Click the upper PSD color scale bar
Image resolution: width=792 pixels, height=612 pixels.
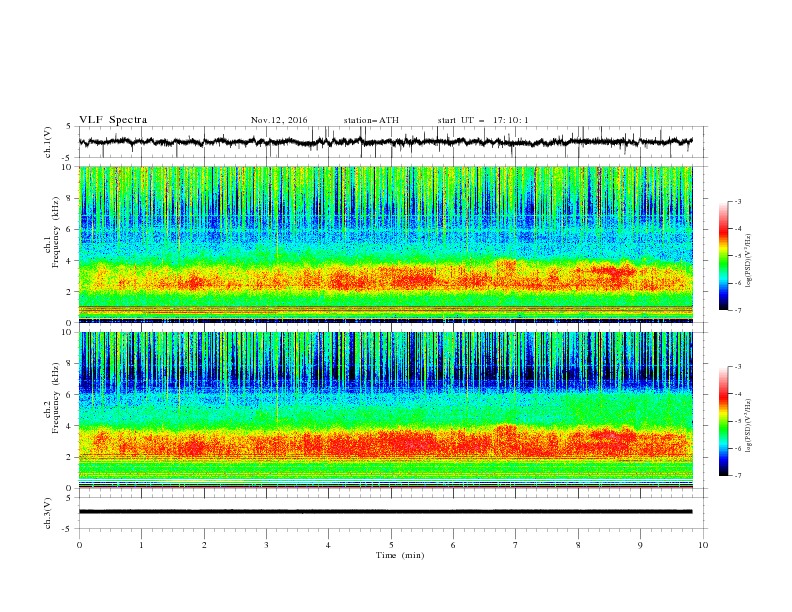point(723,256)
